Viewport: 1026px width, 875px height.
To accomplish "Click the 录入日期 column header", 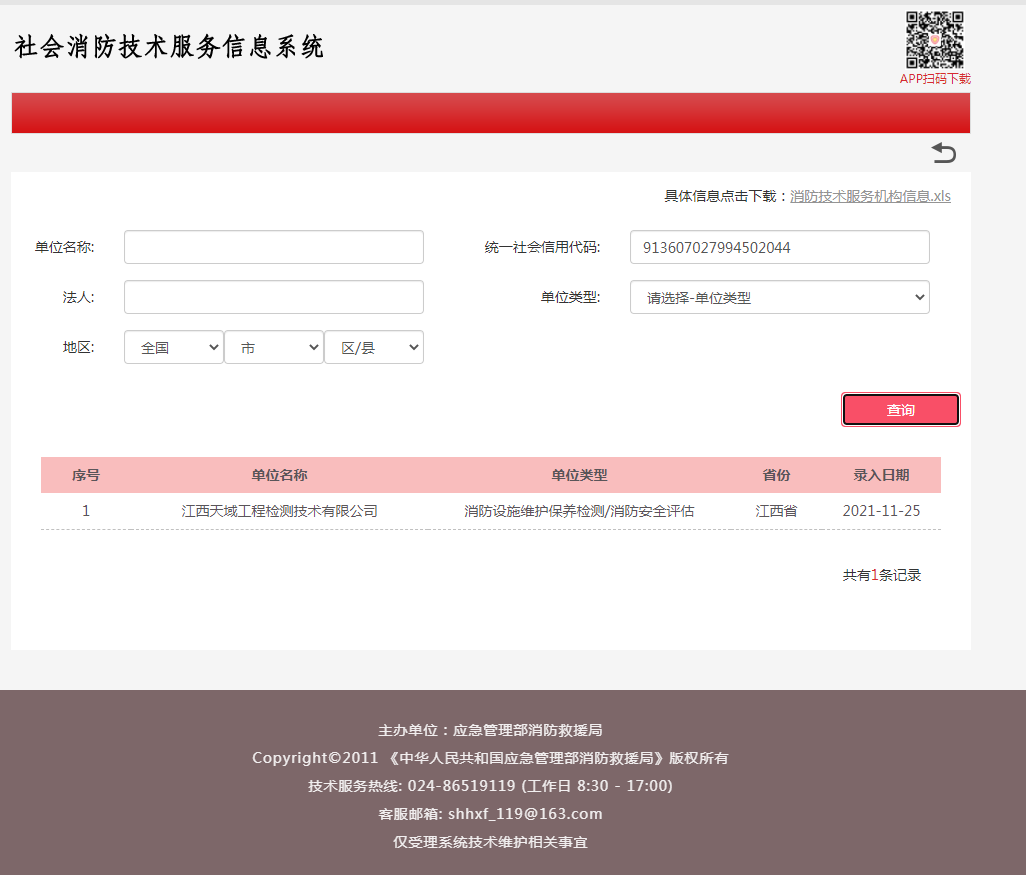I will click(881, 475).
